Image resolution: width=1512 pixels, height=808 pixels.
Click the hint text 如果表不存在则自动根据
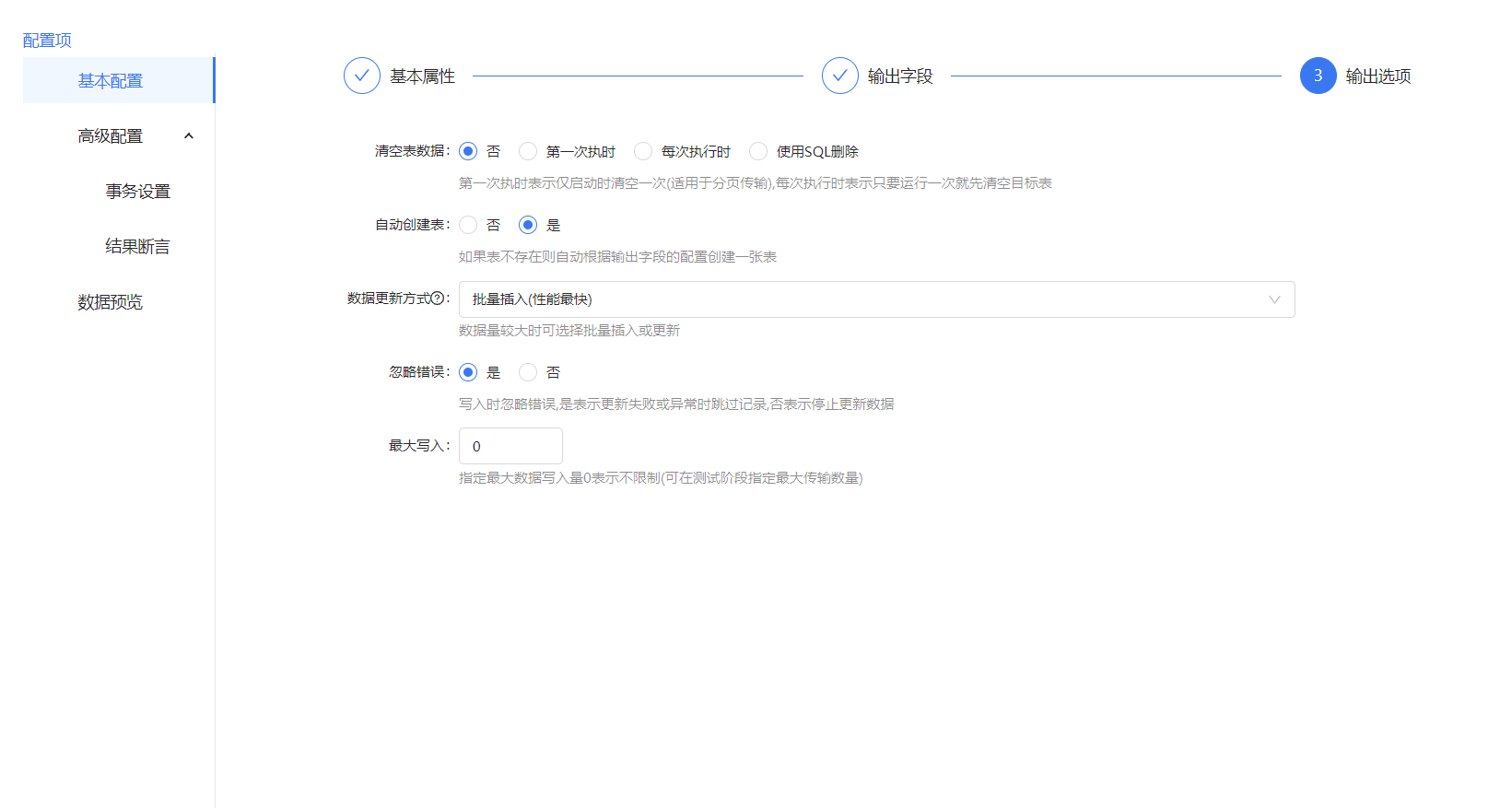coord(618,257)
